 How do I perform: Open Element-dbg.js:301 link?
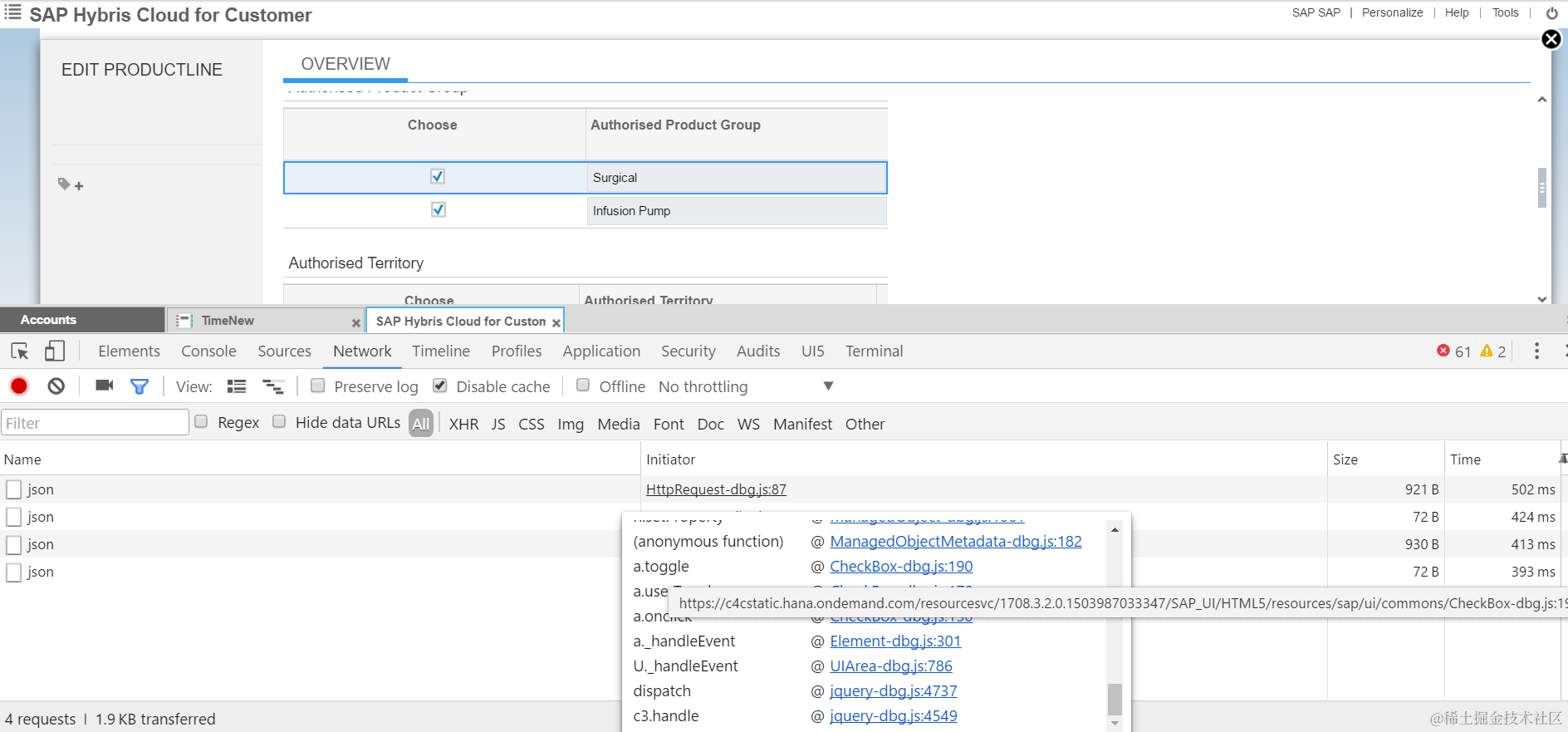pos(895,641)
